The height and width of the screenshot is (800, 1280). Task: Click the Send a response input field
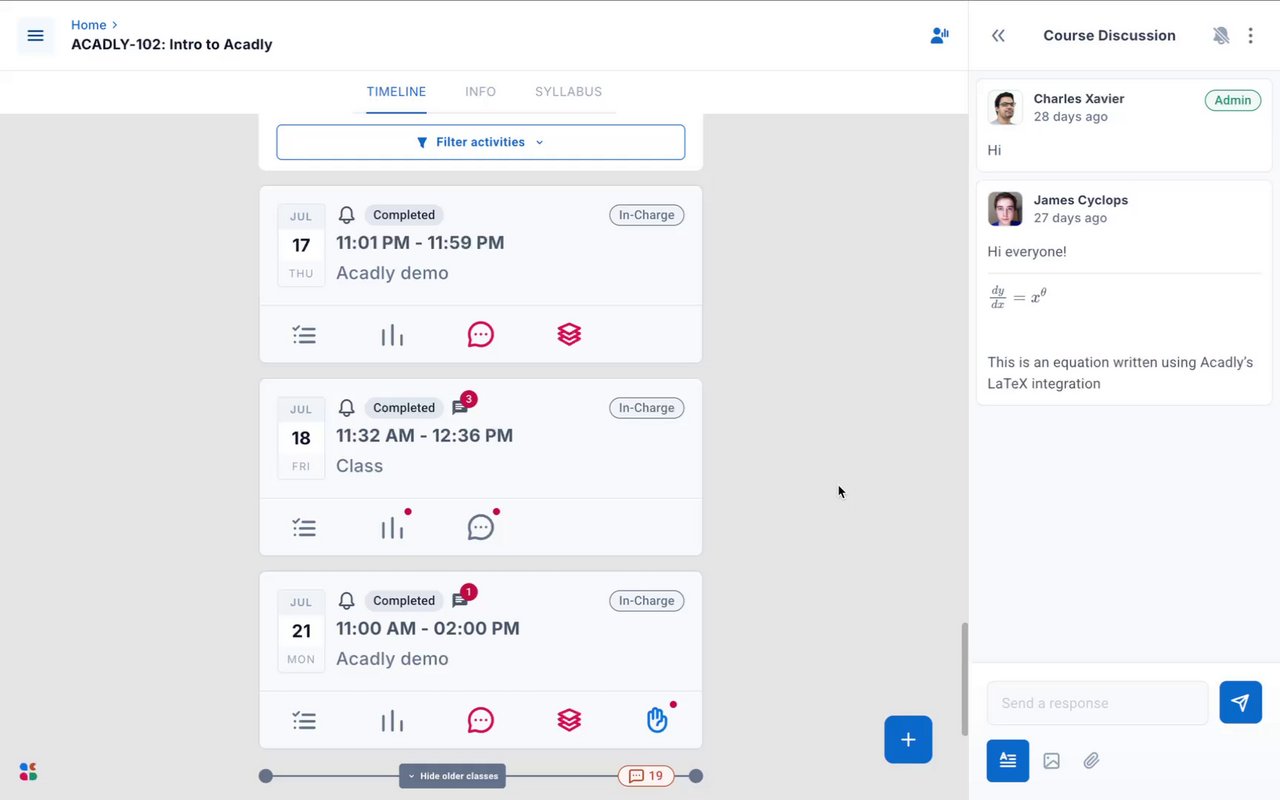tap(1098, 703)
